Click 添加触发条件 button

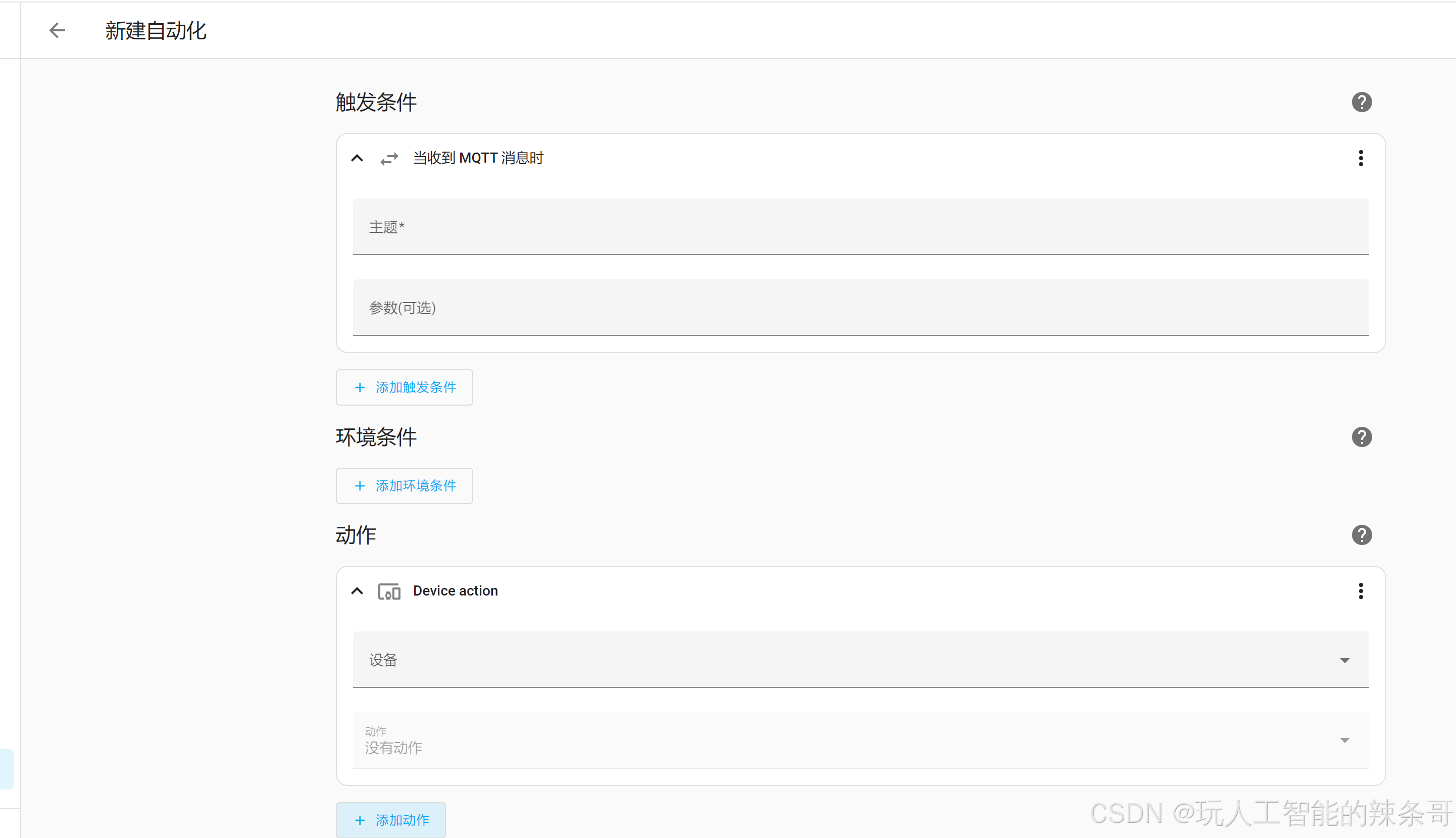click(x=405, y=387)
